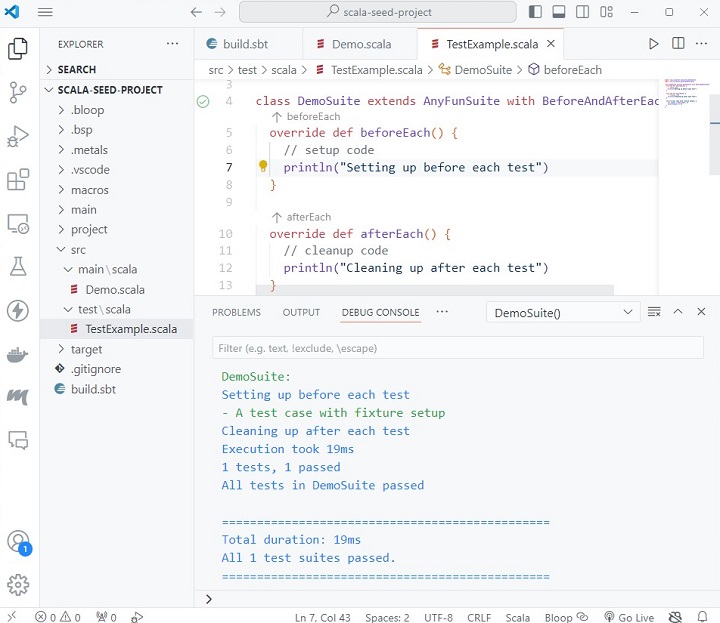Open the Testing flask icon
Viewport: 720px width, 623px height.
click(18, 266)
